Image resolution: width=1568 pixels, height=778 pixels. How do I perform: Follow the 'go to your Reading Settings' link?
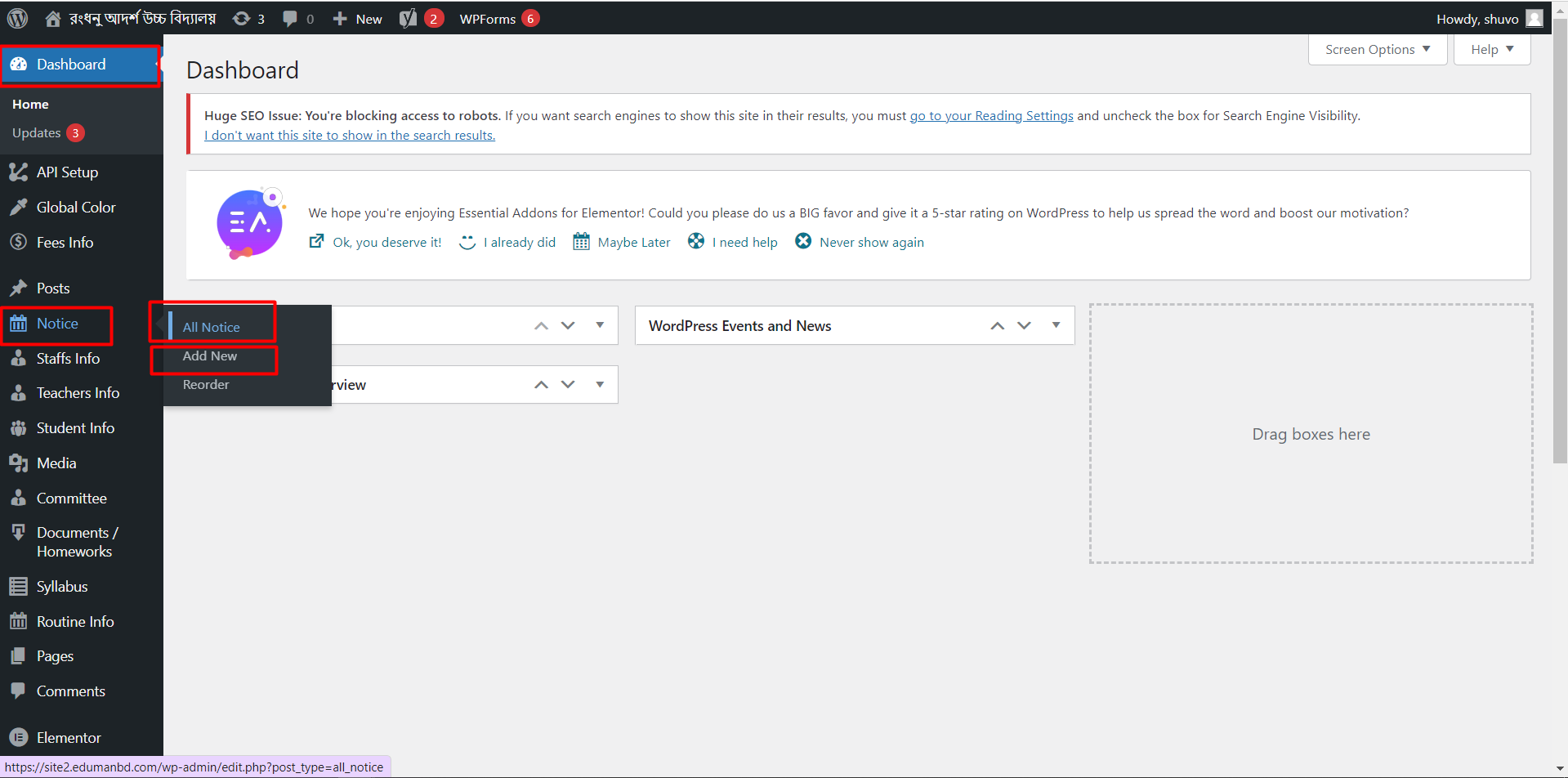tap(991, 116)
